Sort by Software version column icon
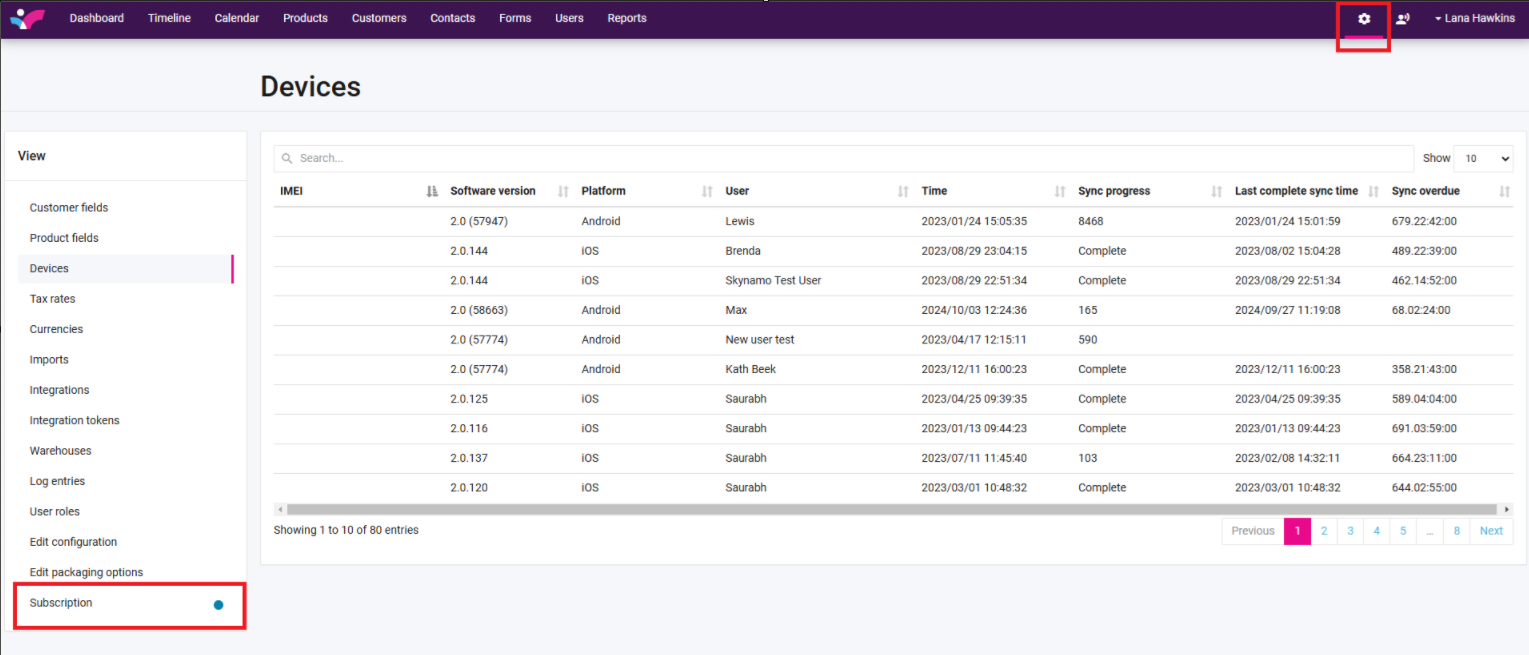 coord(563,191)
